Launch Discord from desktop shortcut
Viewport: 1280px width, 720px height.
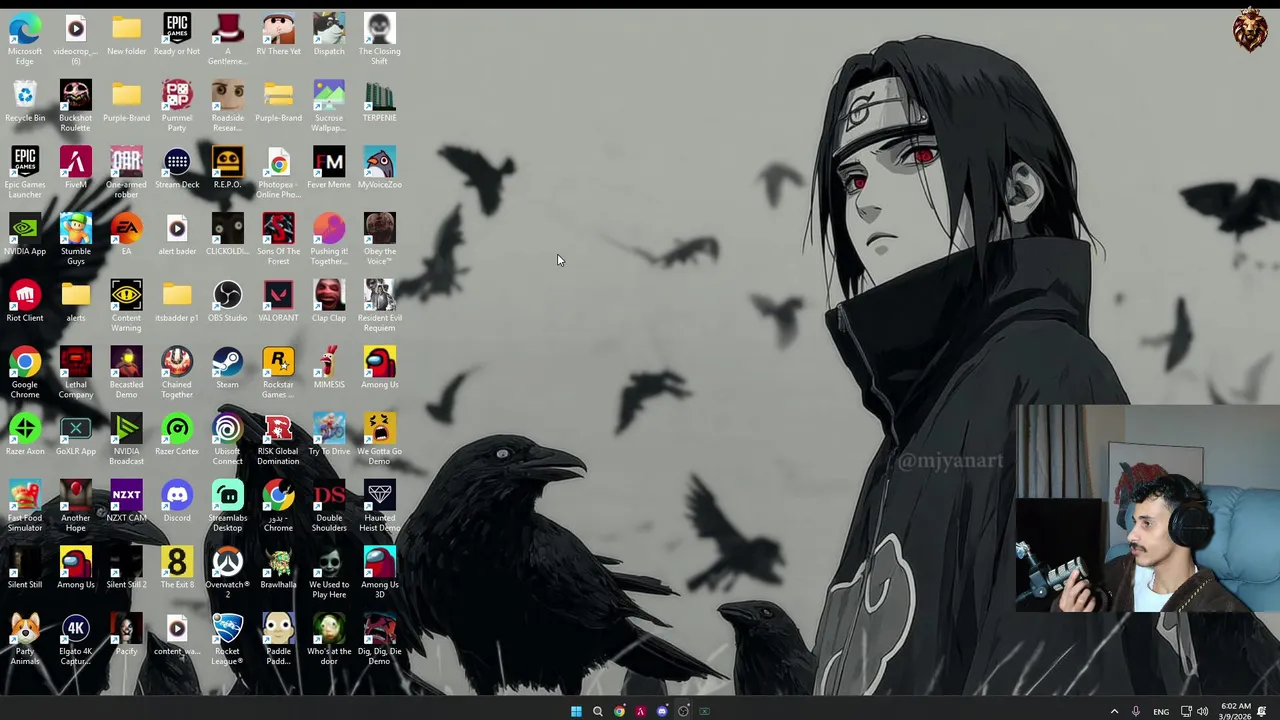tap(177, 501)
